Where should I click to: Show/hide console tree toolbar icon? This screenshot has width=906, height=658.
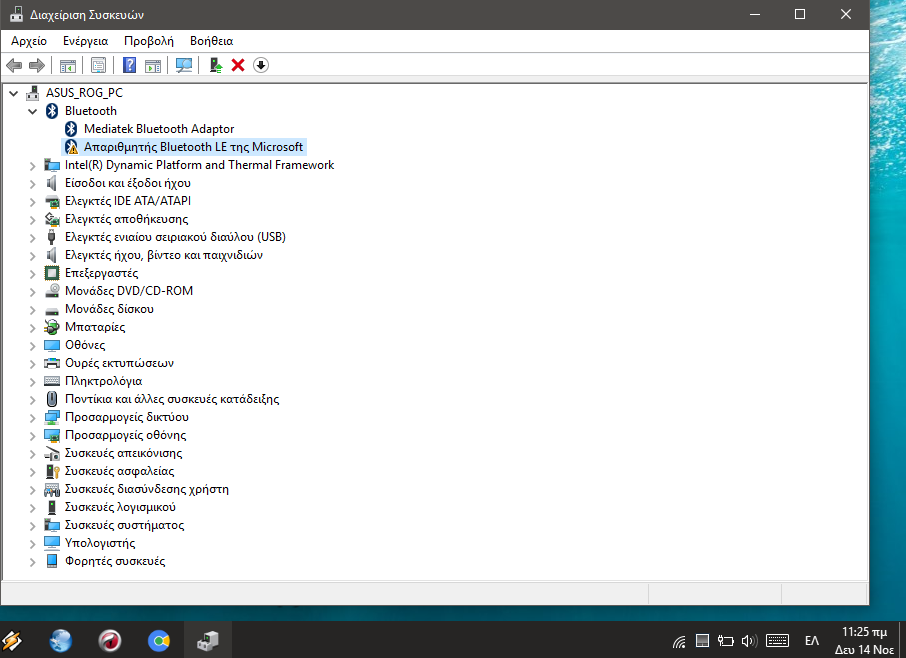tap(68, 65)
